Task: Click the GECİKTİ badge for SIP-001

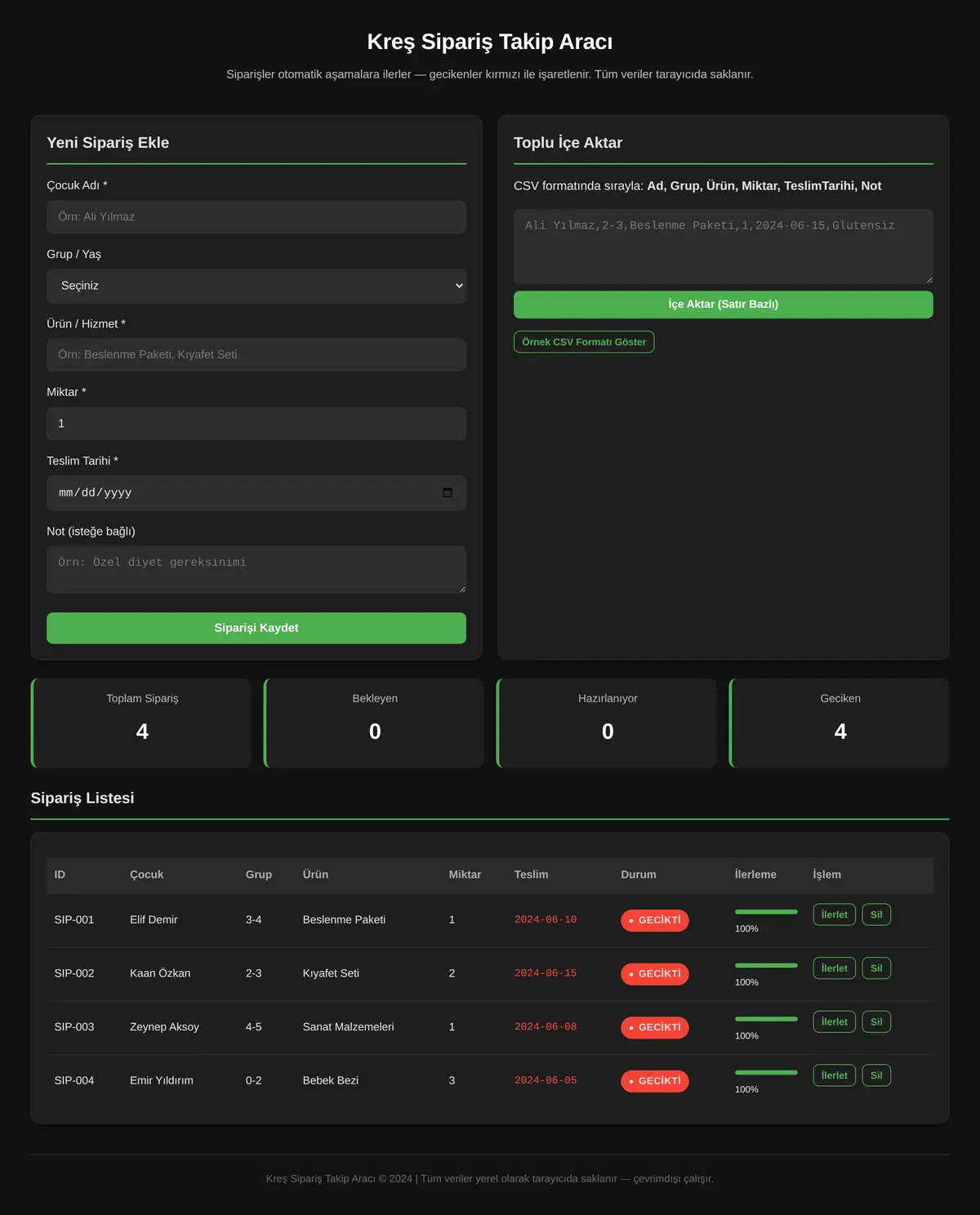Action: click(655, 920)
